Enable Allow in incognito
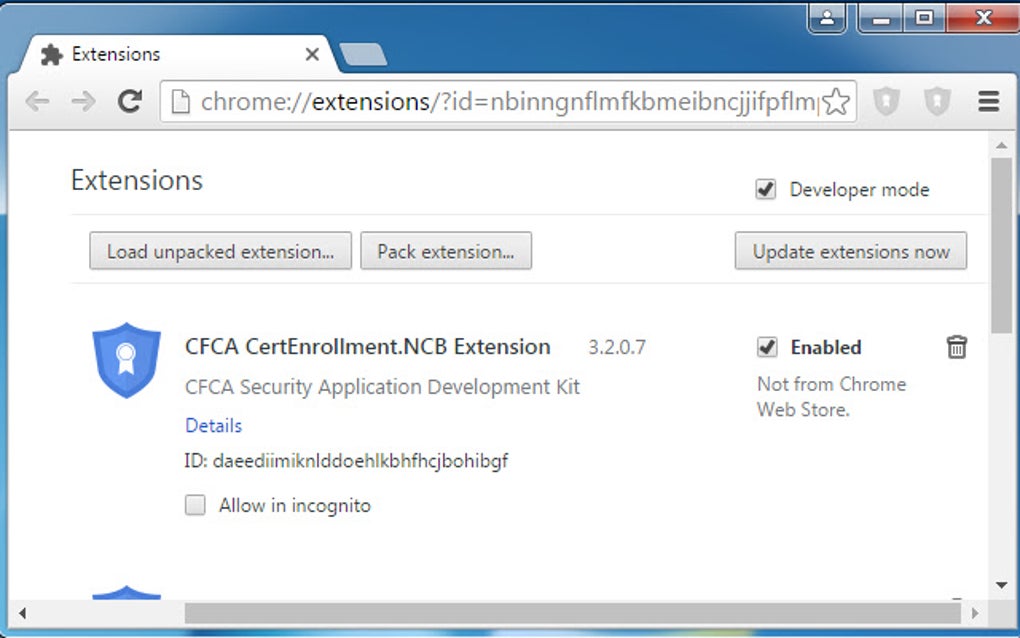 (x=194, y=505)
